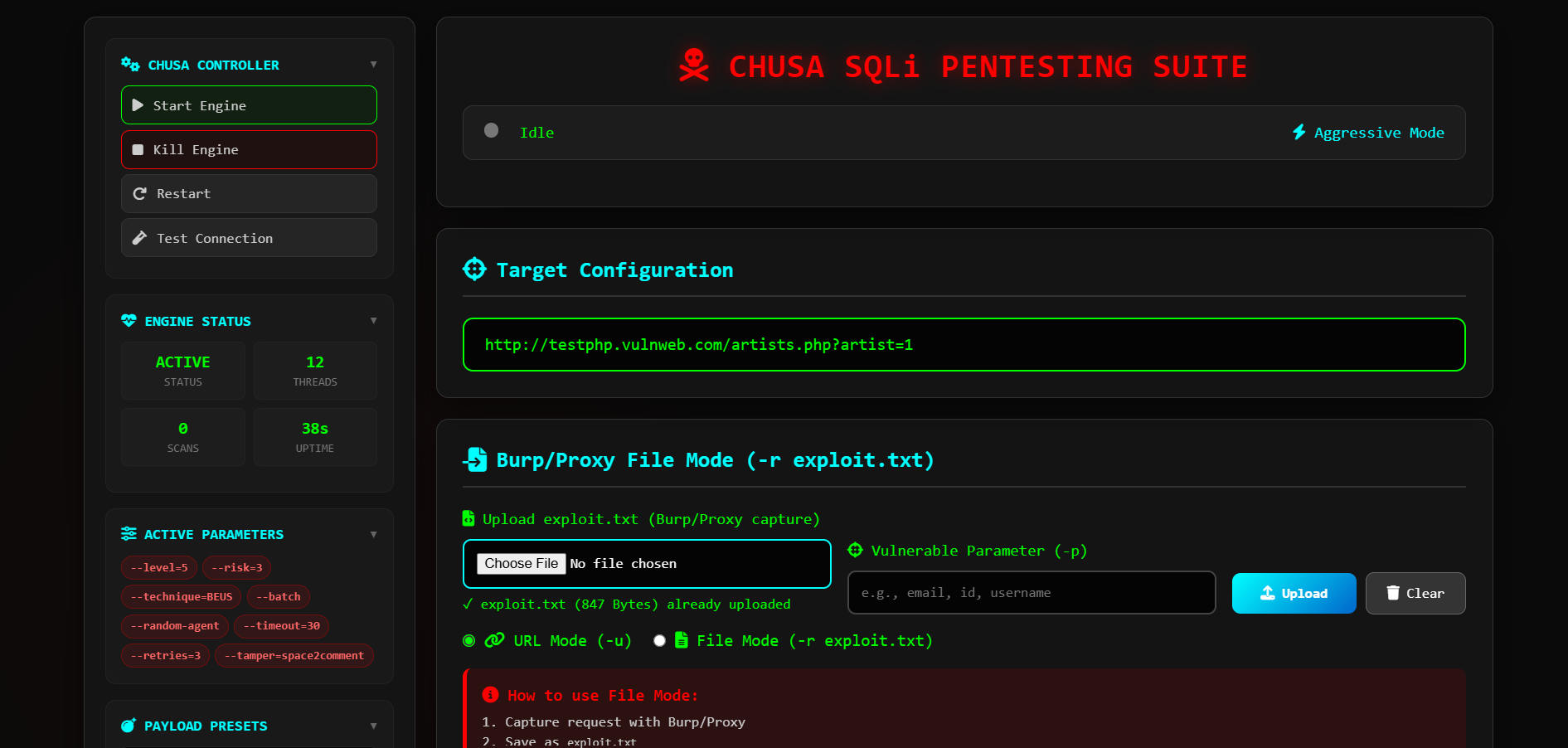Click the link chain icon of URL Mode
Viewport: 1568px width, 748px height.
495,640
